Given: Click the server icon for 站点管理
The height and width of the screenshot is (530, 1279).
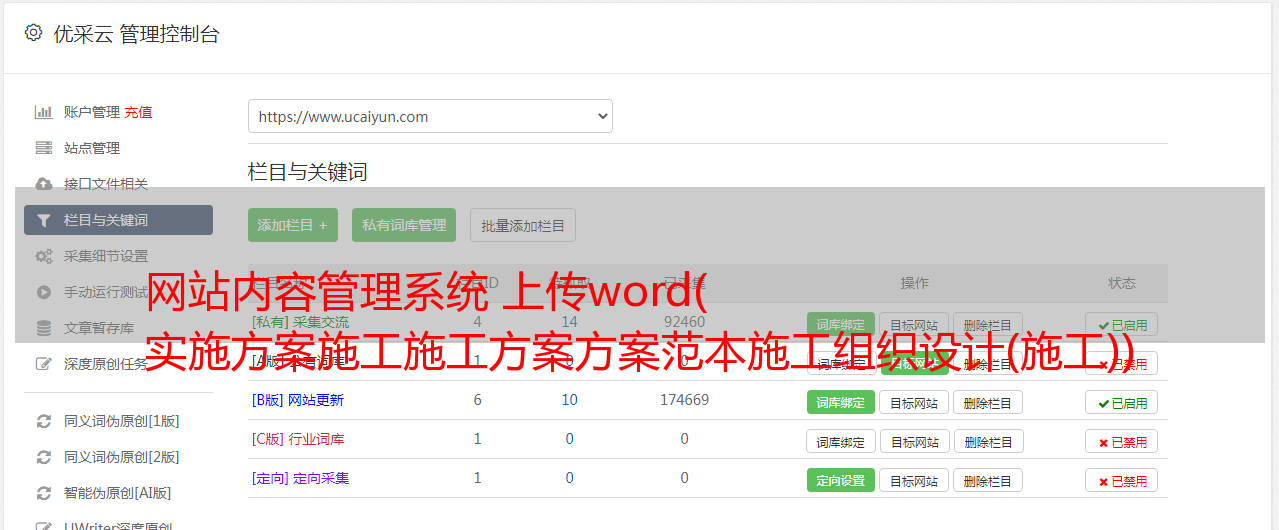Looking at the screenshot, I should [44, 148].
